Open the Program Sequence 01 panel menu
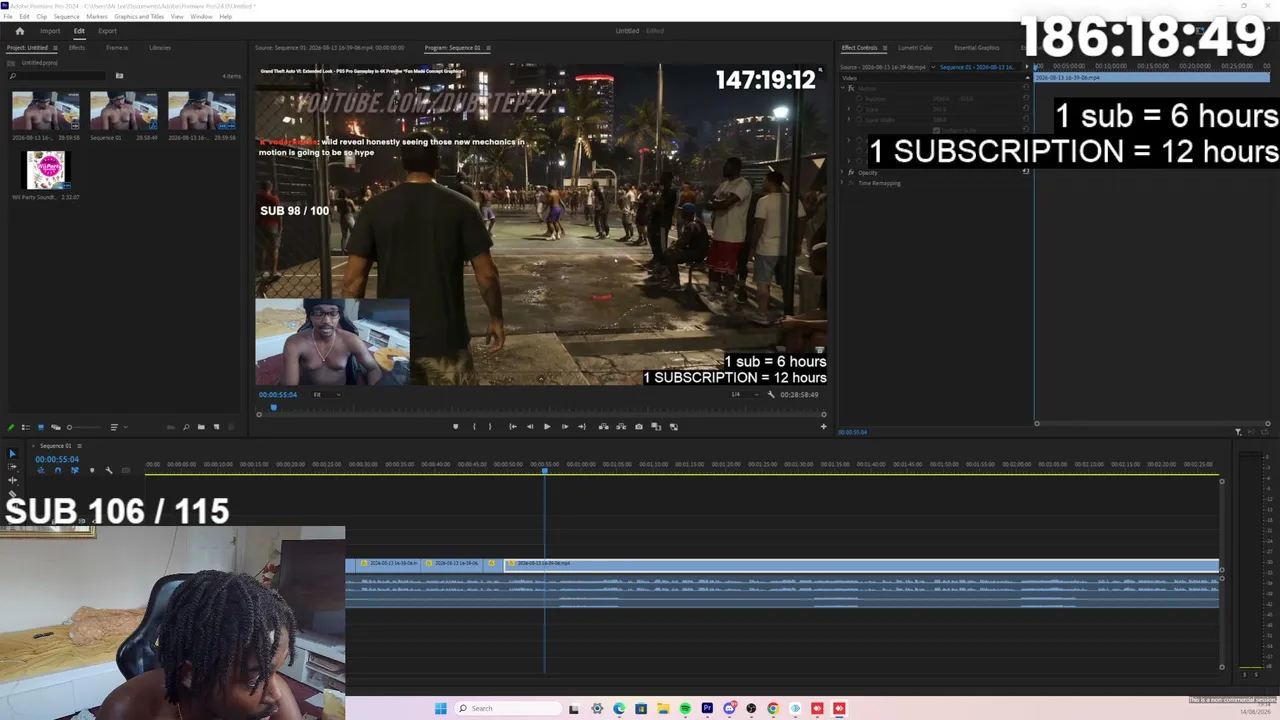The width and height of the screenshot is (1280, 720). point(488,48)
